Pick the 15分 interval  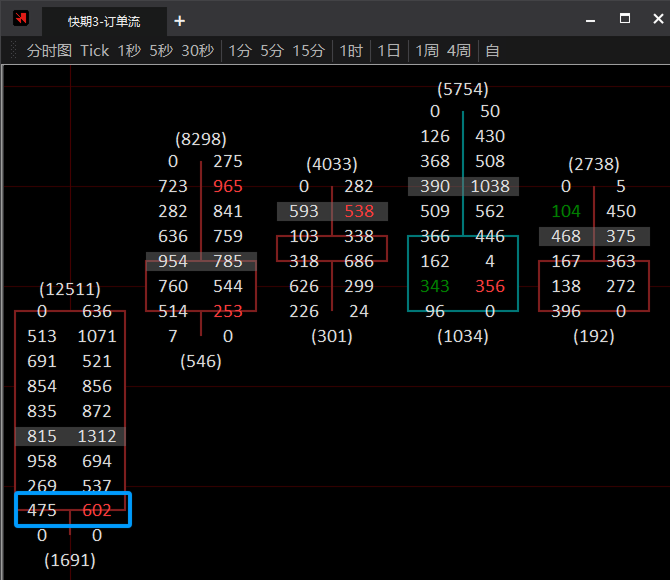coord(308,50)
